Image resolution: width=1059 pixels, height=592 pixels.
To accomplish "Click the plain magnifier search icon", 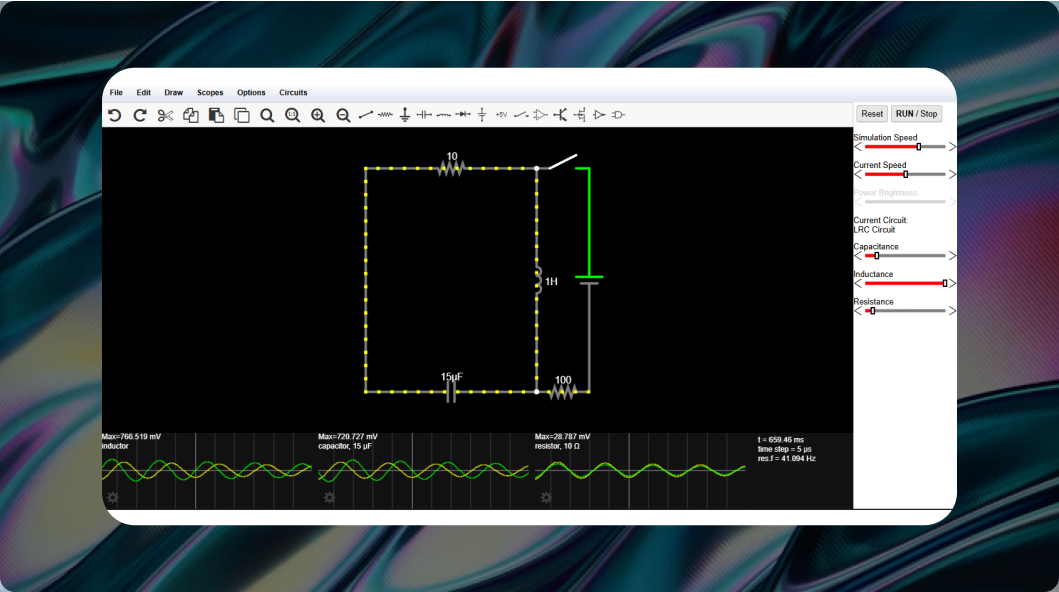I will tap(267, 115).
